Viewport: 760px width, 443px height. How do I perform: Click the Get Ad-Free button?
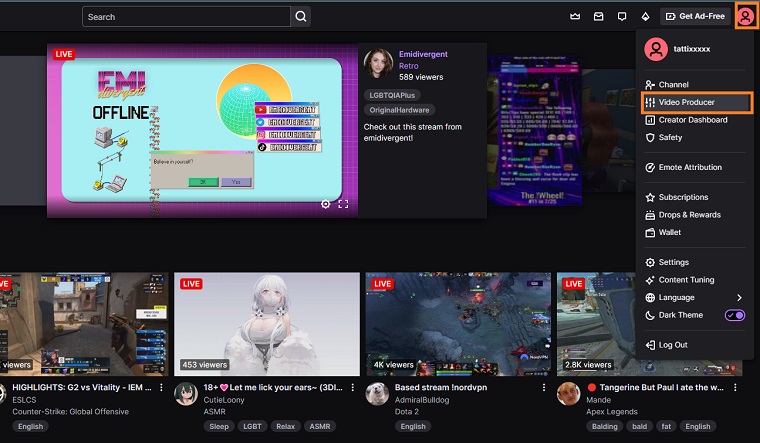coord(695,17)
